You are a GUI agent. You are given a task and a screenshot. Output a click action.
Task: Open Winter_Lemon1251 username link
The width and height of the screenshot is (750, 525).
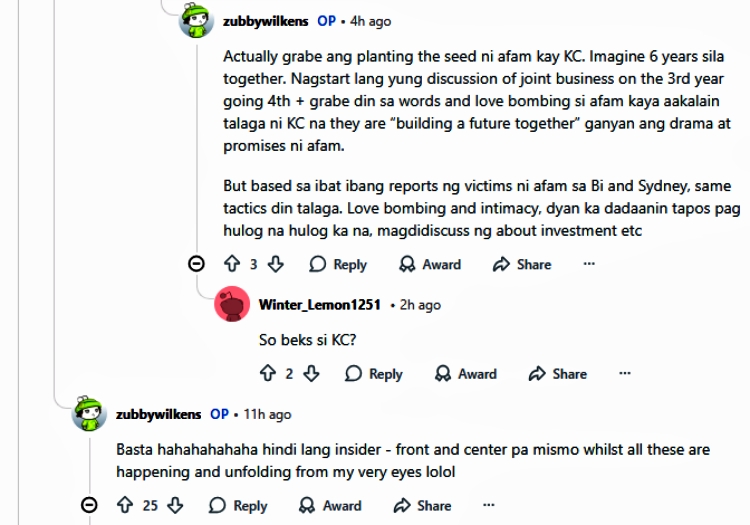pyautogui.click(x=319, y=304)
